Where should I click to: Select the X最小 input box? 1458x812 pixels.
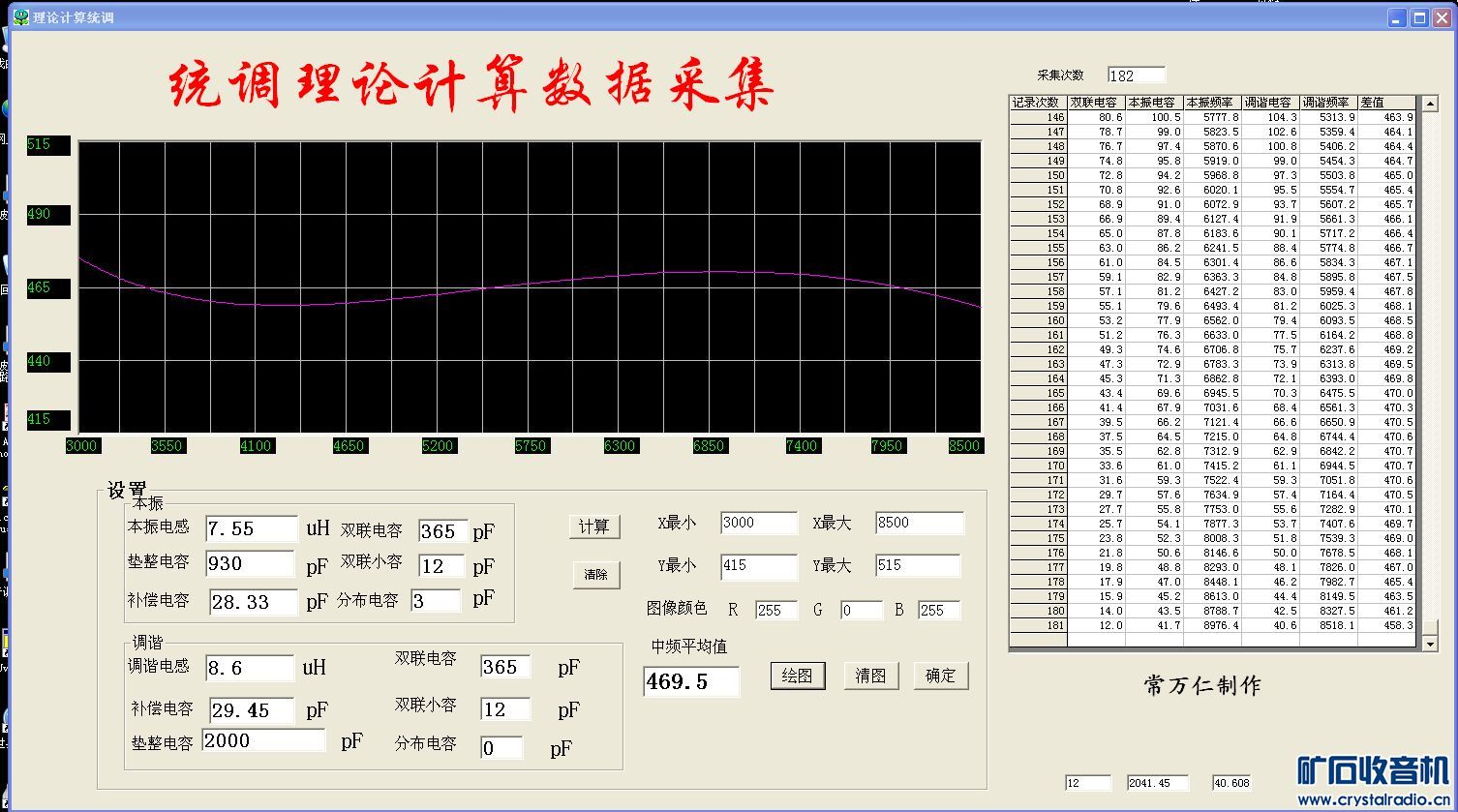click(758, 523)
